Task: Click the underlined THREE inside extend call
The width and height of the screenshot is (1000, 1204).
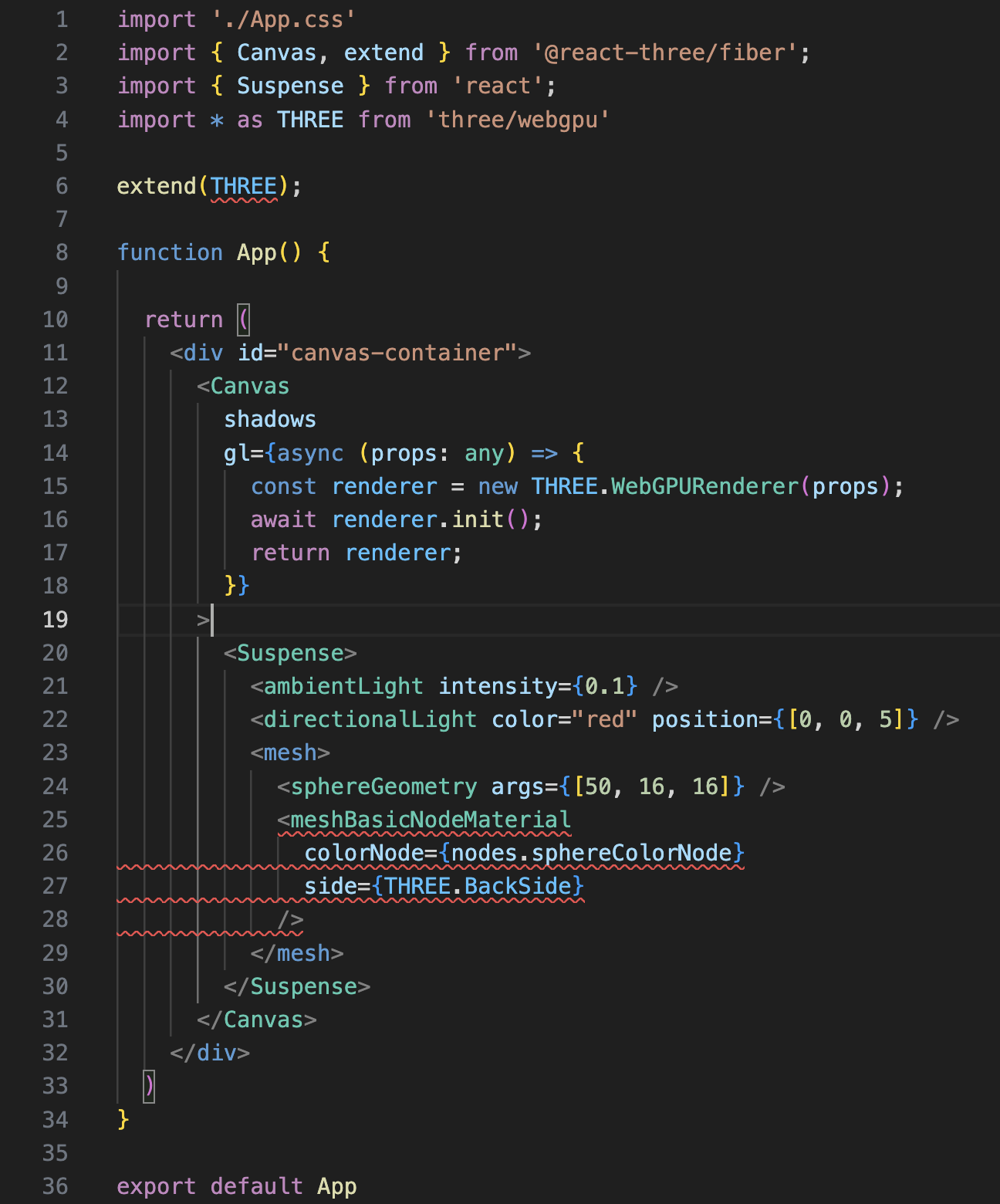Action: point(243,186)
